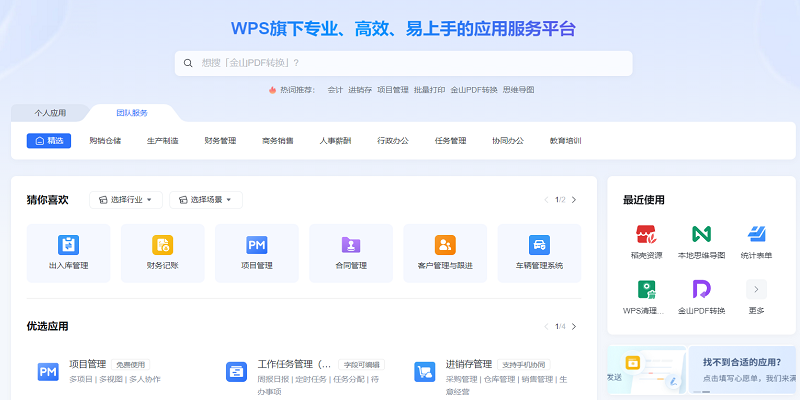Expand the 选择行业 dropdown
The height and width of the screenshot is (400, 800).
[126, 200]
